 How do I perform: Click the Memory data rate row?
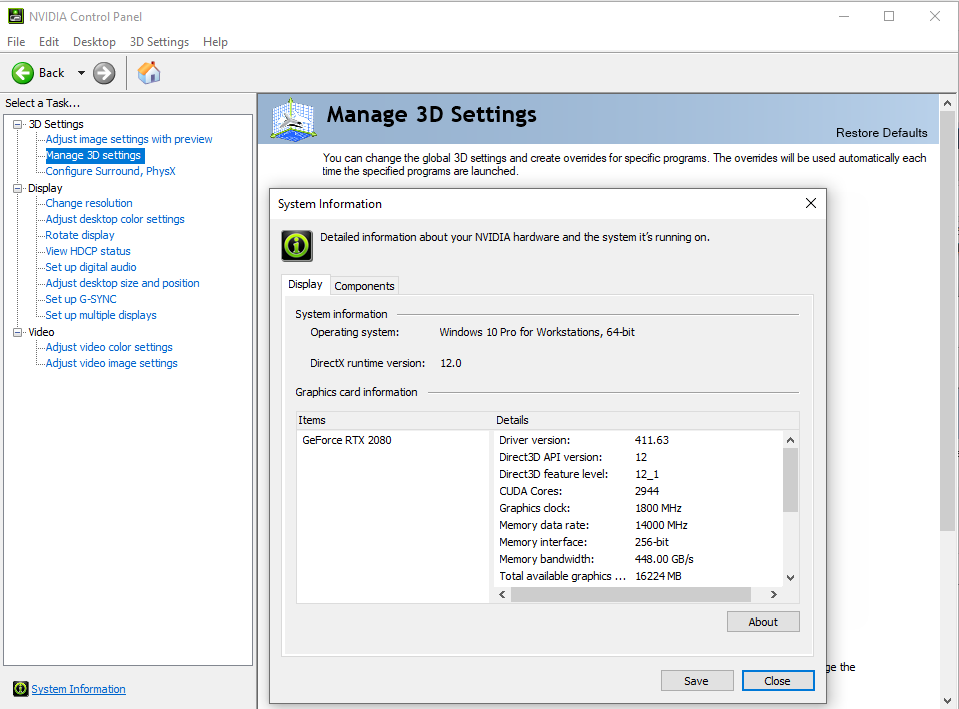638,525
